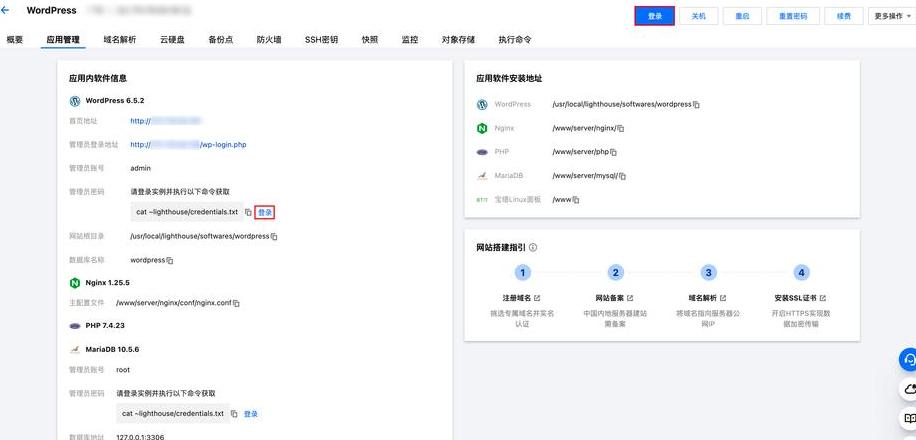Image resolution: width=916 pixels, height=440 pixels.
Task: Open the 注册域名 guide link
Action: point(521,298)
